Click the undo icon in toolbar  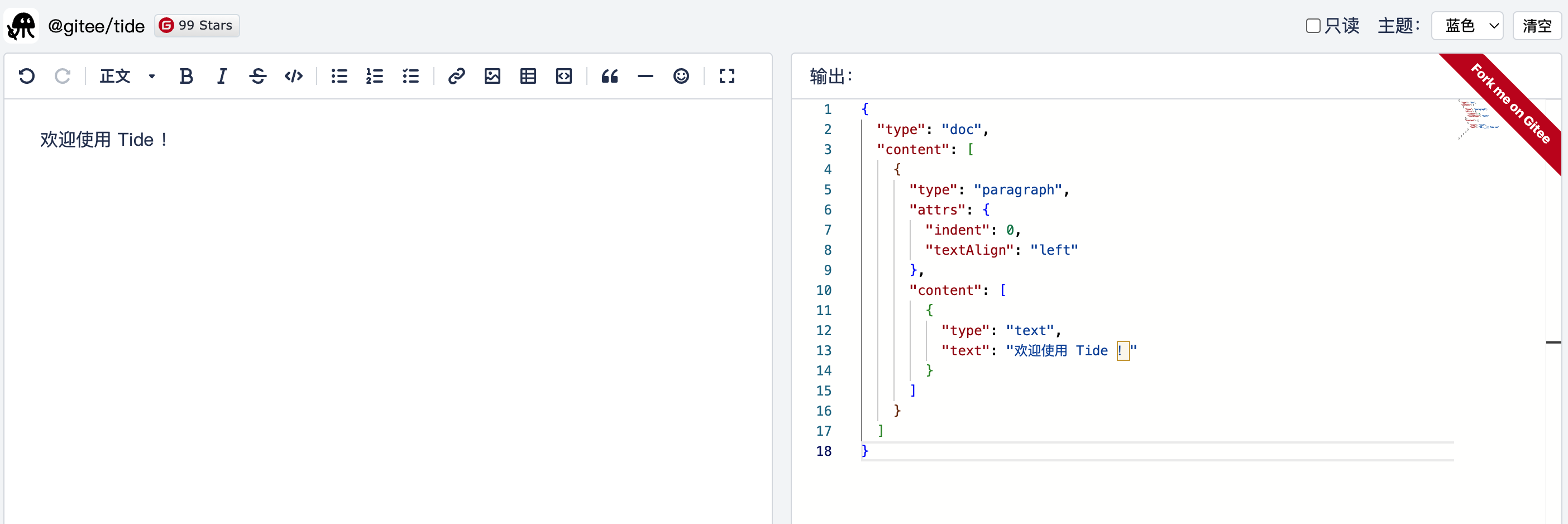(x=27, y=76)
